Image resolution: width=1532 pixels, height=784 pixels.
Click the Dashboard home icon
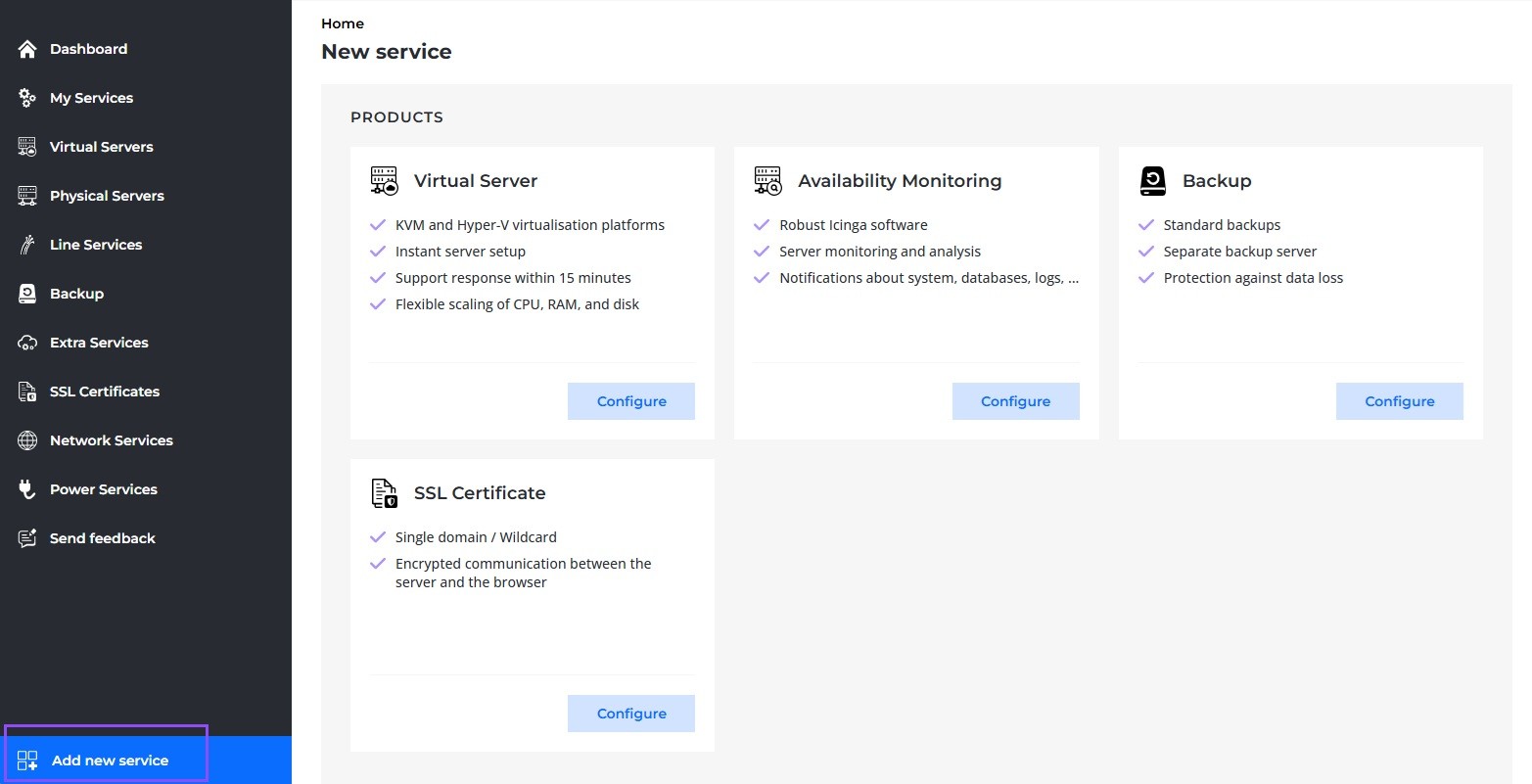coord(27,49)
